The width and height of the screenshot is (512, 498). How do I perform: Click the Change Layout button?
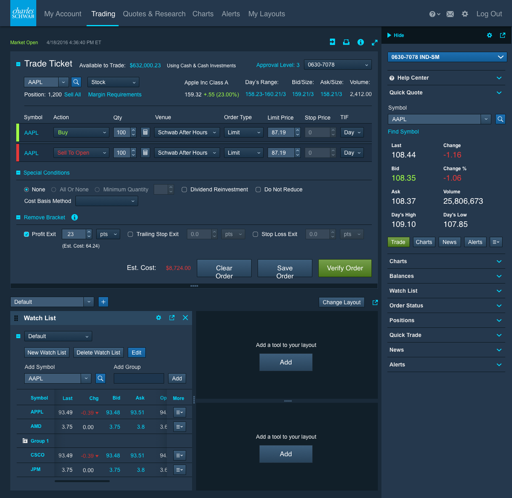coord(342,302)
